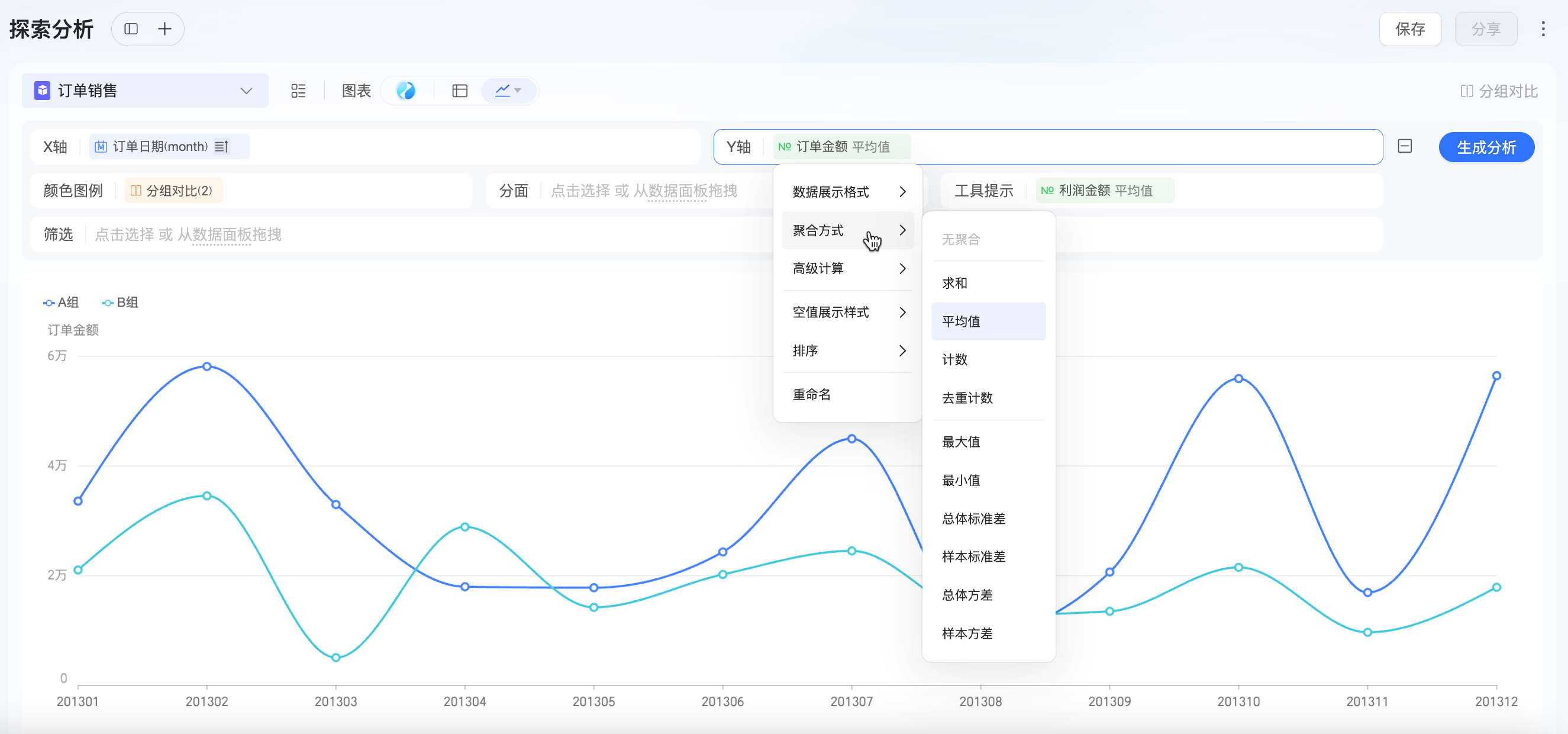Click the 筛选 filter input field
Image resolution: width=1568 pixels, height=734 pixels.
pos(426,234)
